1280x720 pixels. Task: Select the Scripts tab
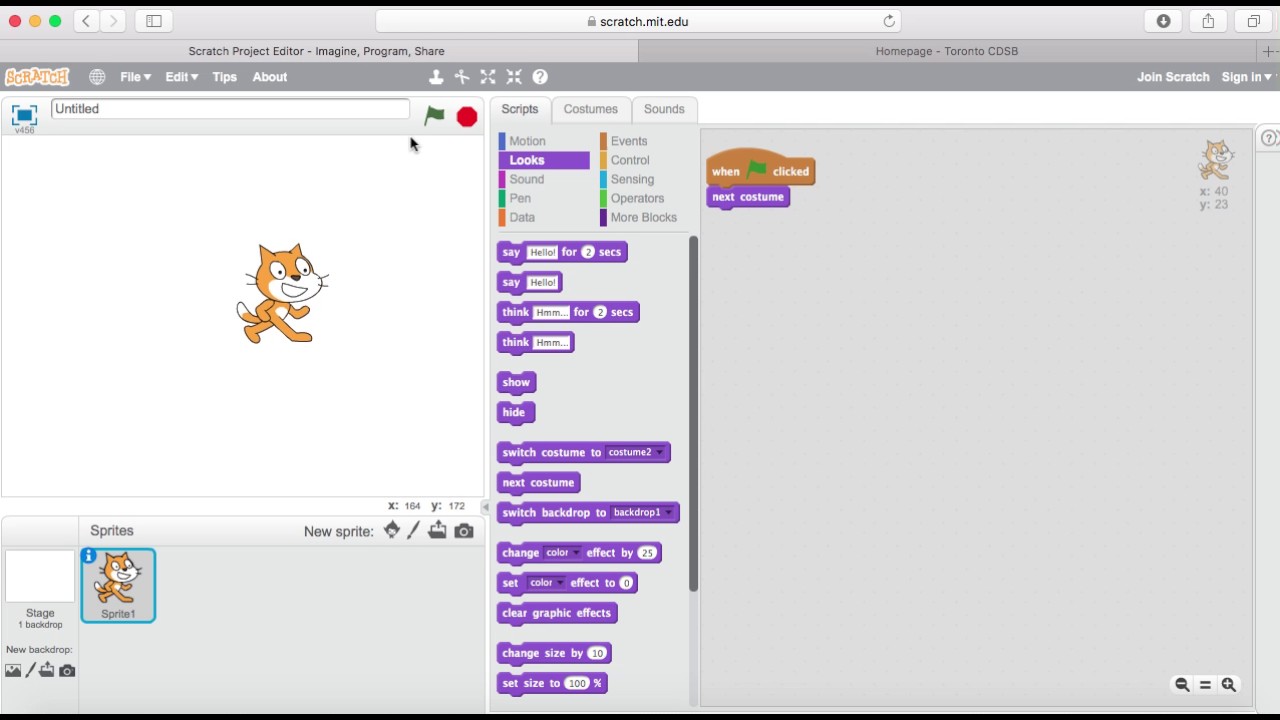point(519,109)
